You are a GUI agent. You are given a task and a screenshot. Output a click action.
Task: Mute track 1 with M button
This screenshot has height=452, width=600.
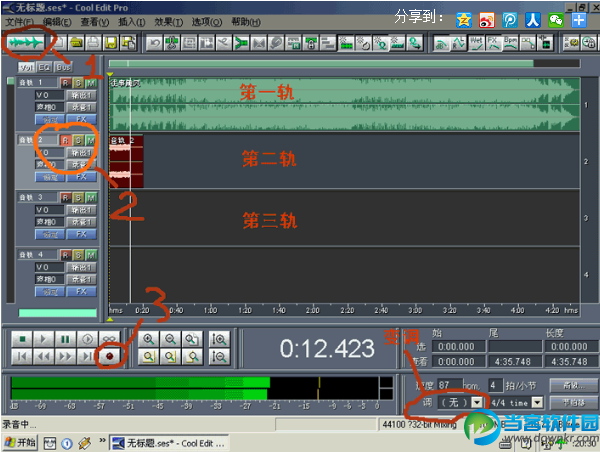91,83
